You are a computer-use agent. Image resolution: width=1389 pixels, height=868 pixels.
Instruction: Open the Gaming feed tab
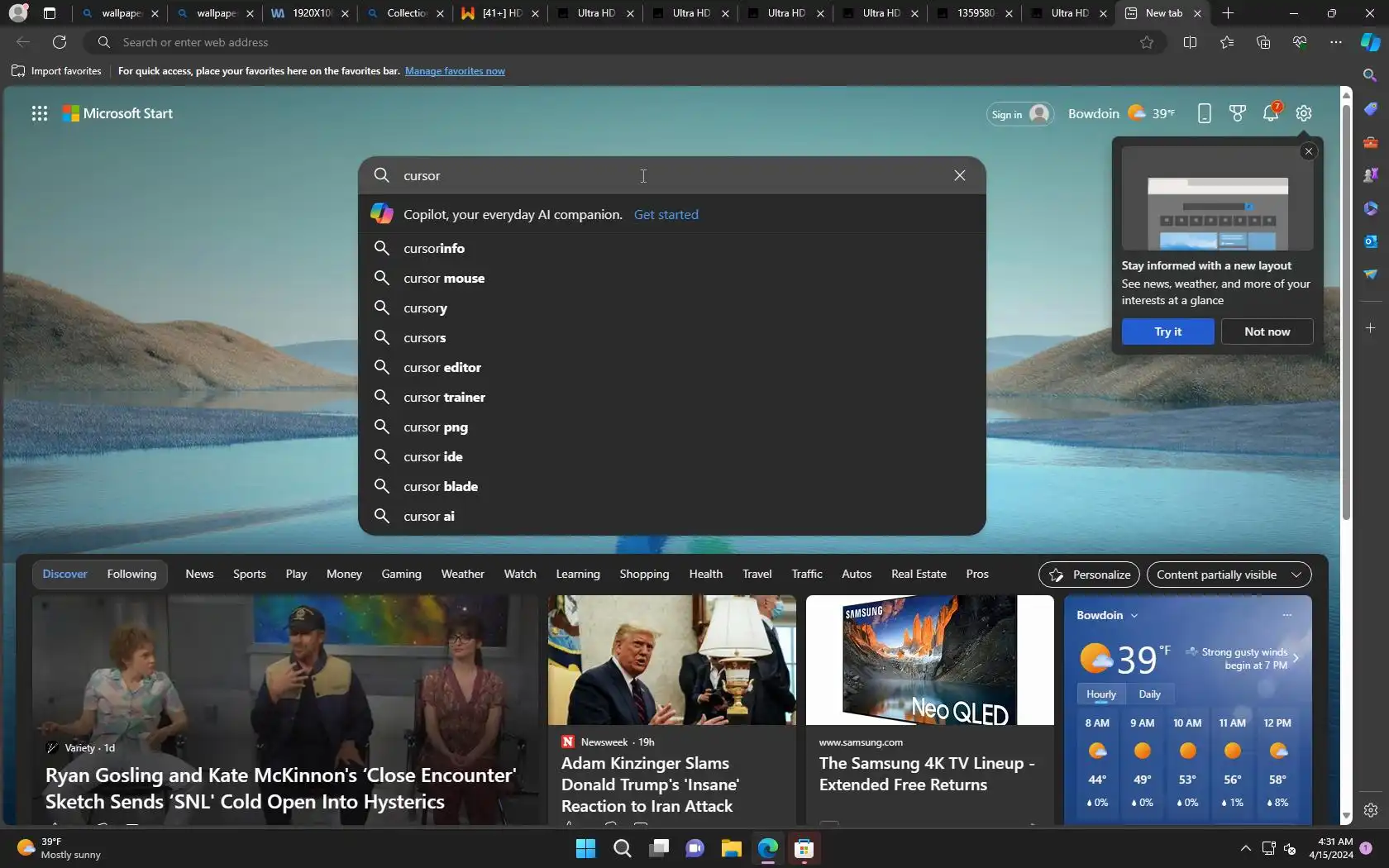coord(401,574)
